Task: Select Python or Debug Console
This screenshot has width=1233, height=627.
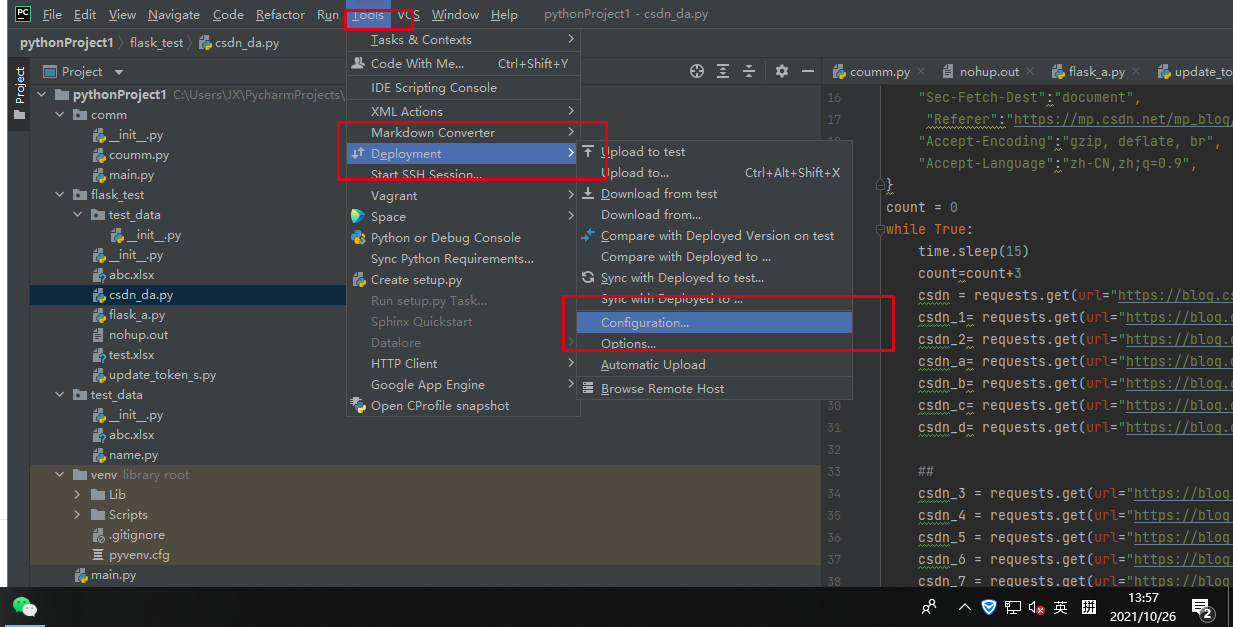Action: 461,237
